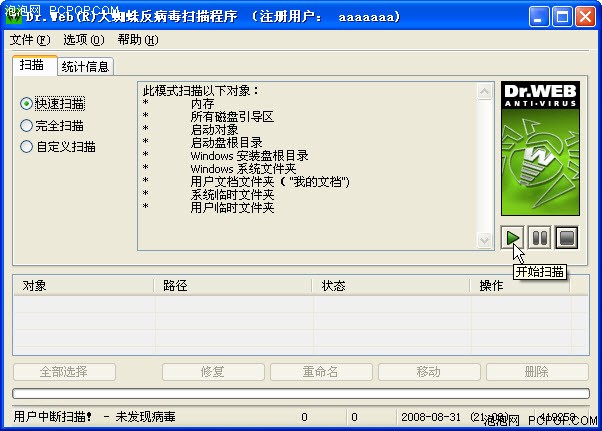Click the 删除 button
Image resolution: width=602 pixels, height=431 pixels.
coord(537,372)
